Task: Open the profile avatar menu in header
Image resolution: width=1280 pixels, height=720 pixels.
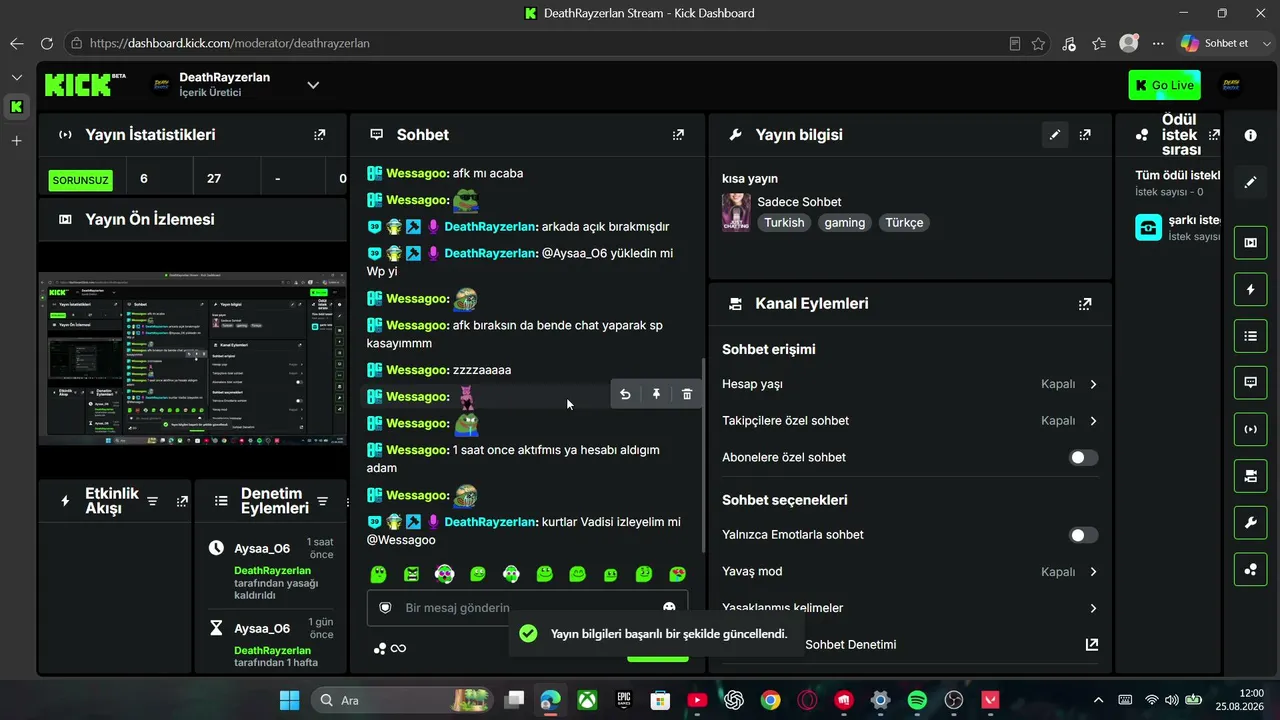Action: tap(1232, 85)
